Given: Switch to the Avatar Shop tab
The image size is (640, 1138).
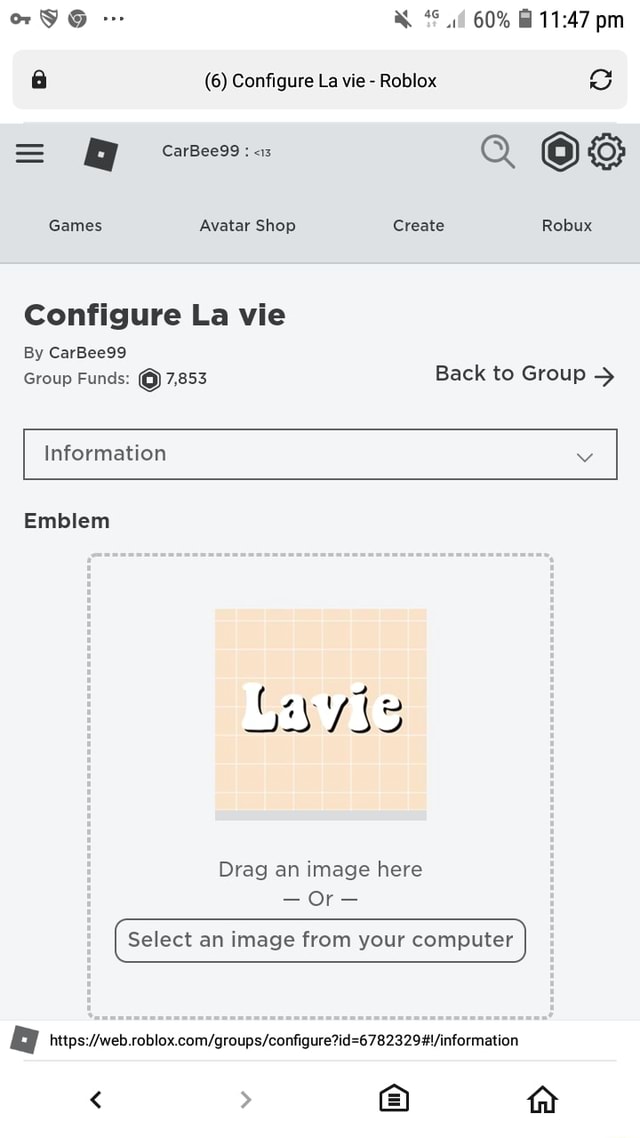Looking at the screenshot, I should pyautogui.click(x=247, y=225).
